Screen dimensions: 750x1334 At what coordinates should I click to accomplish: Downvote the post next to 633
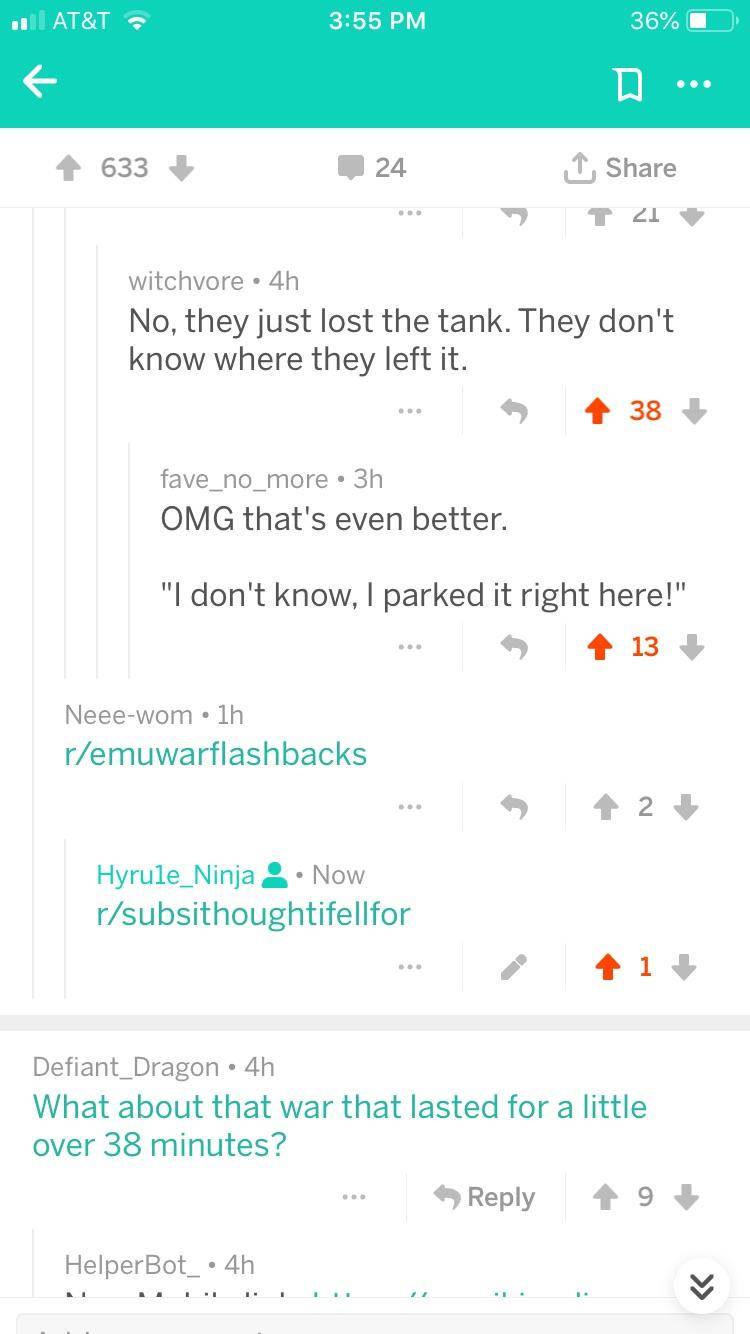point(181,168)
